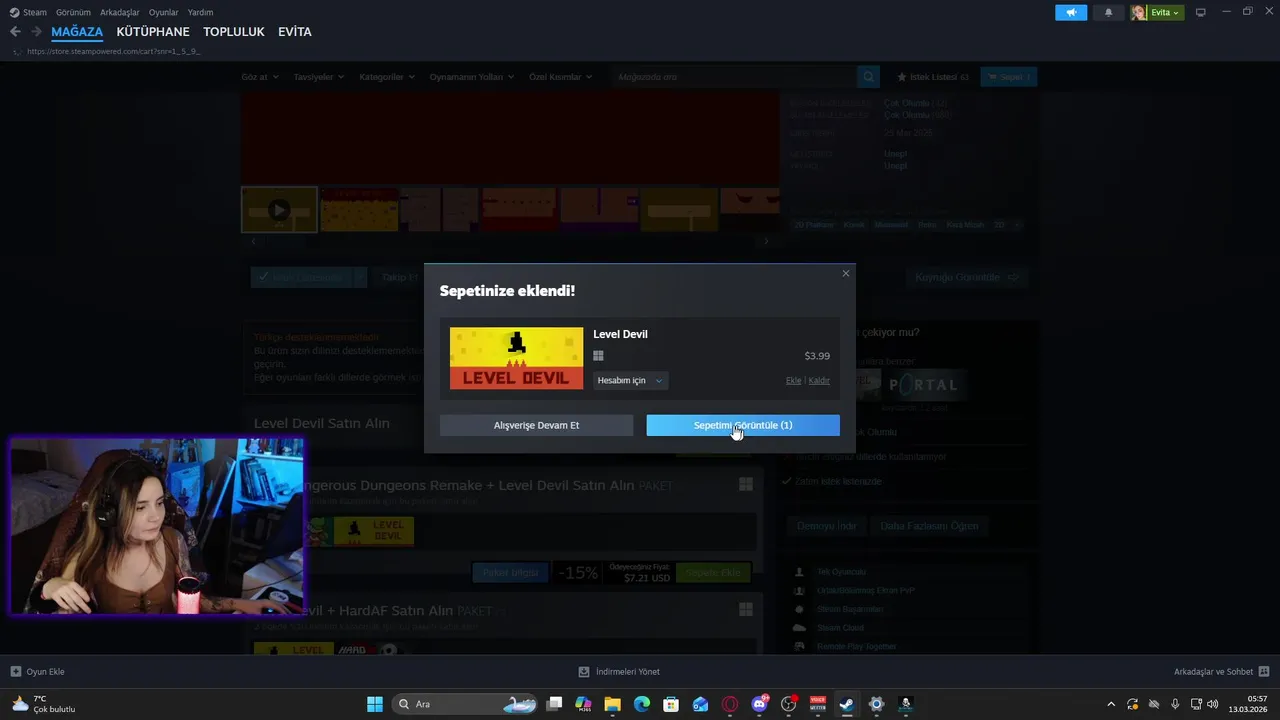Open the Görünüm menu

73,12
